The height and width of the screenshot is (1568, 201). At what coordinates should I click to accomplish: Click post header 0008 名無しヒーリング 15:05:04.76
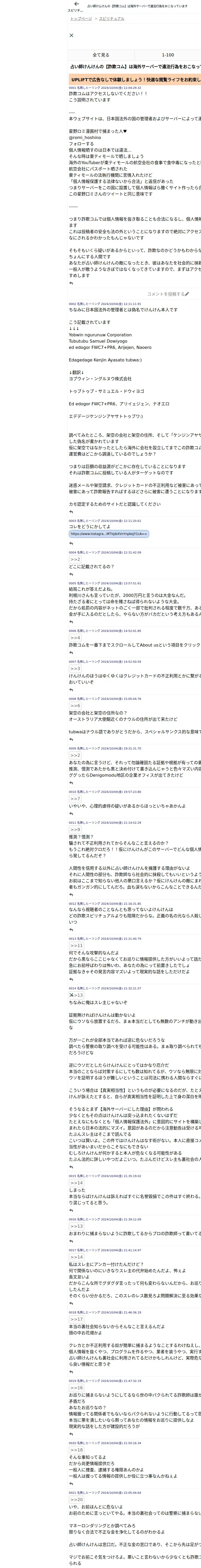pos(105,699)
